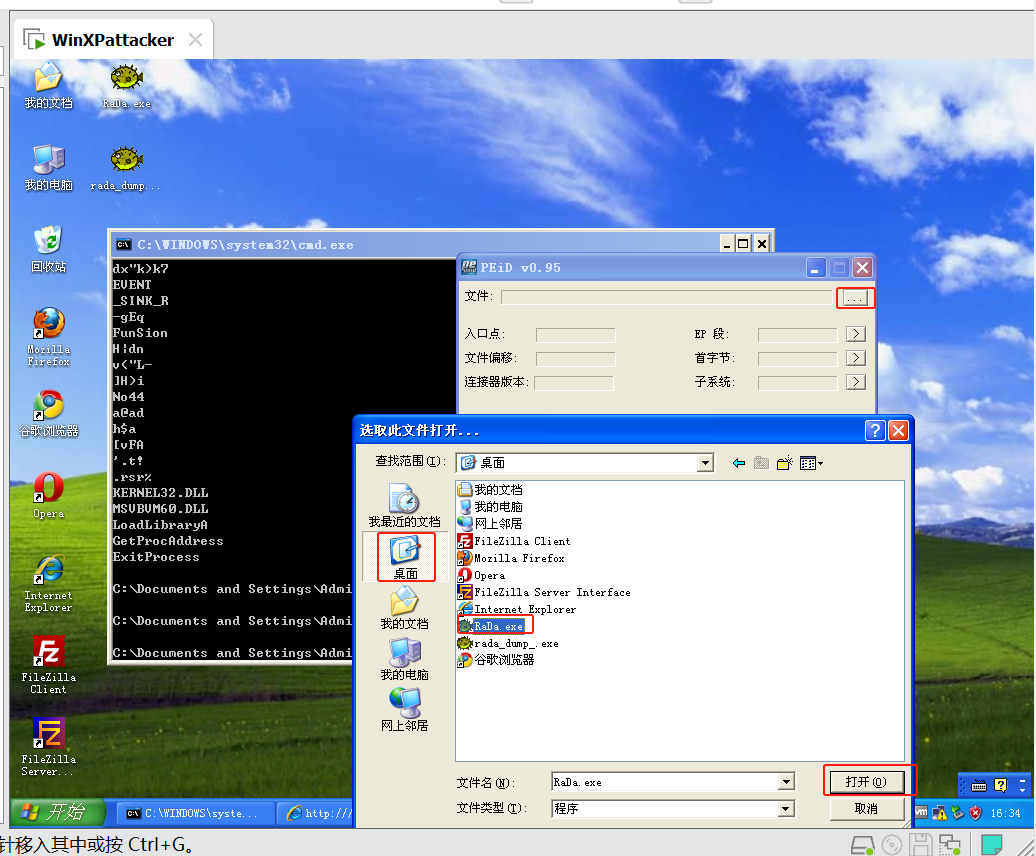Switch to WinXPattacker VM tab
1036x856 pixels.
point(113,40)
